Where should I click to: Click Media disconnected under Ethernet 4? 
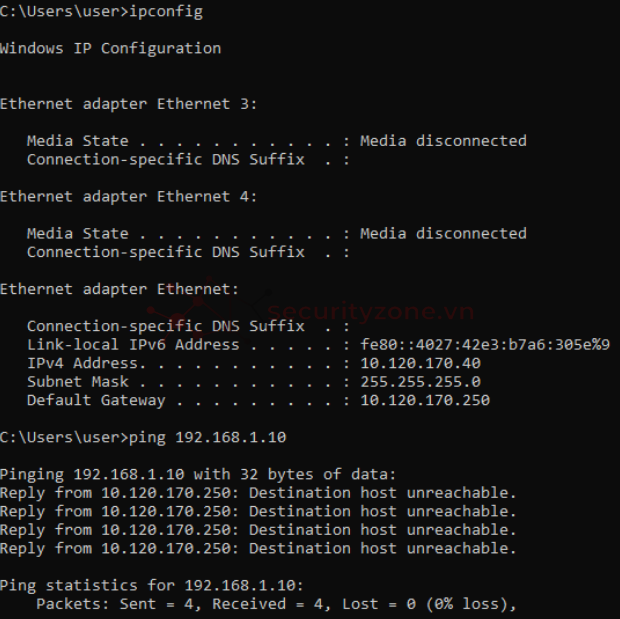point(443,233)
